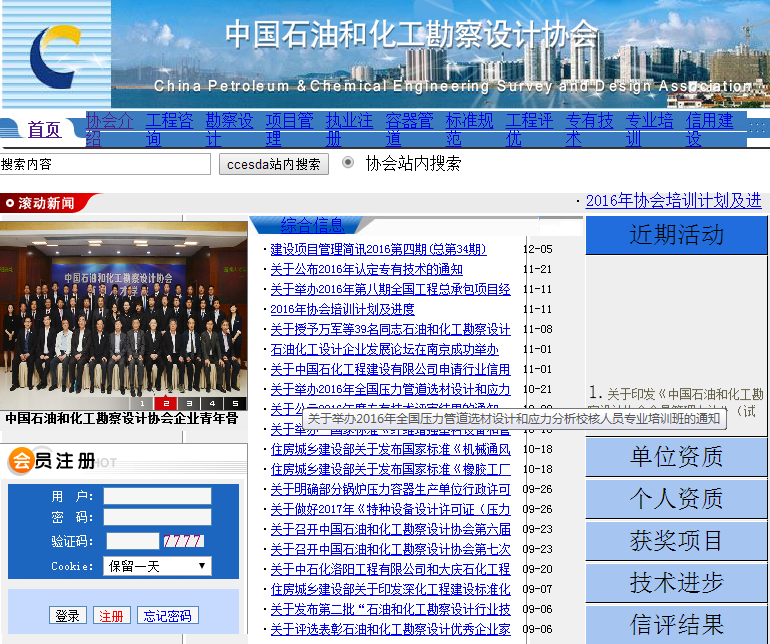
Task: Open the 勘察设计 menu item
Action: coord(229,129)
